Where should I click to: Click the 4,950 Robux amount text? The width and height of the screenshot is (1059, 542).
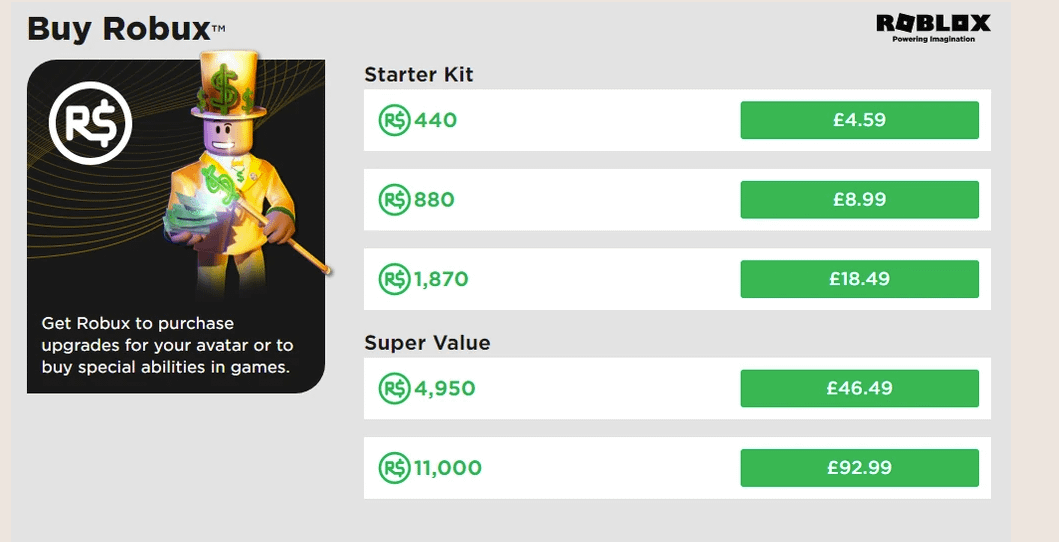(444, 388)
